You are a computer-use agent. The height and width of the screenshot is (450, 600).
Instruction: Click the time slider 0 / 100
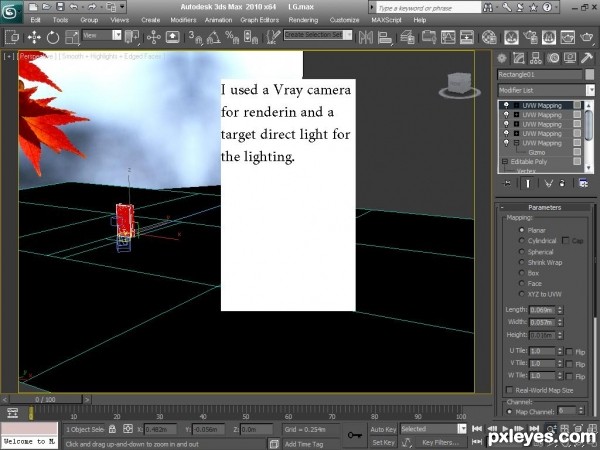pyautogui.click(x=46, y=399)
